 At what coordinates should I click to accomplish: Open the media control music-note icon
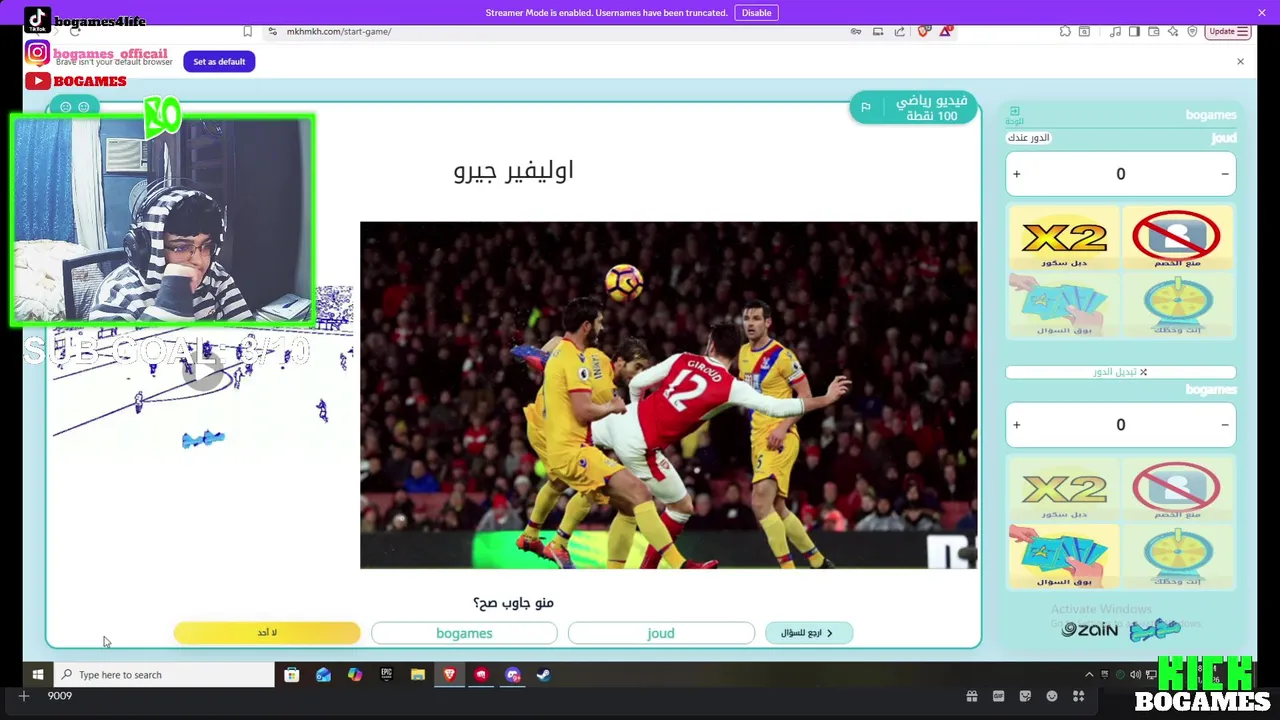tap(1115, 31)
